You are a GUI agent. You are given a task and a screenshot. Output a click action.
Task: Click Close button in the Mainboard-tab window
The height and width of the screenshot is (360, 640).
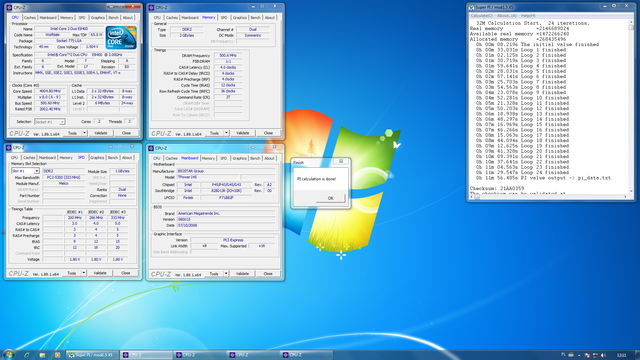click(x=268, y=274)
